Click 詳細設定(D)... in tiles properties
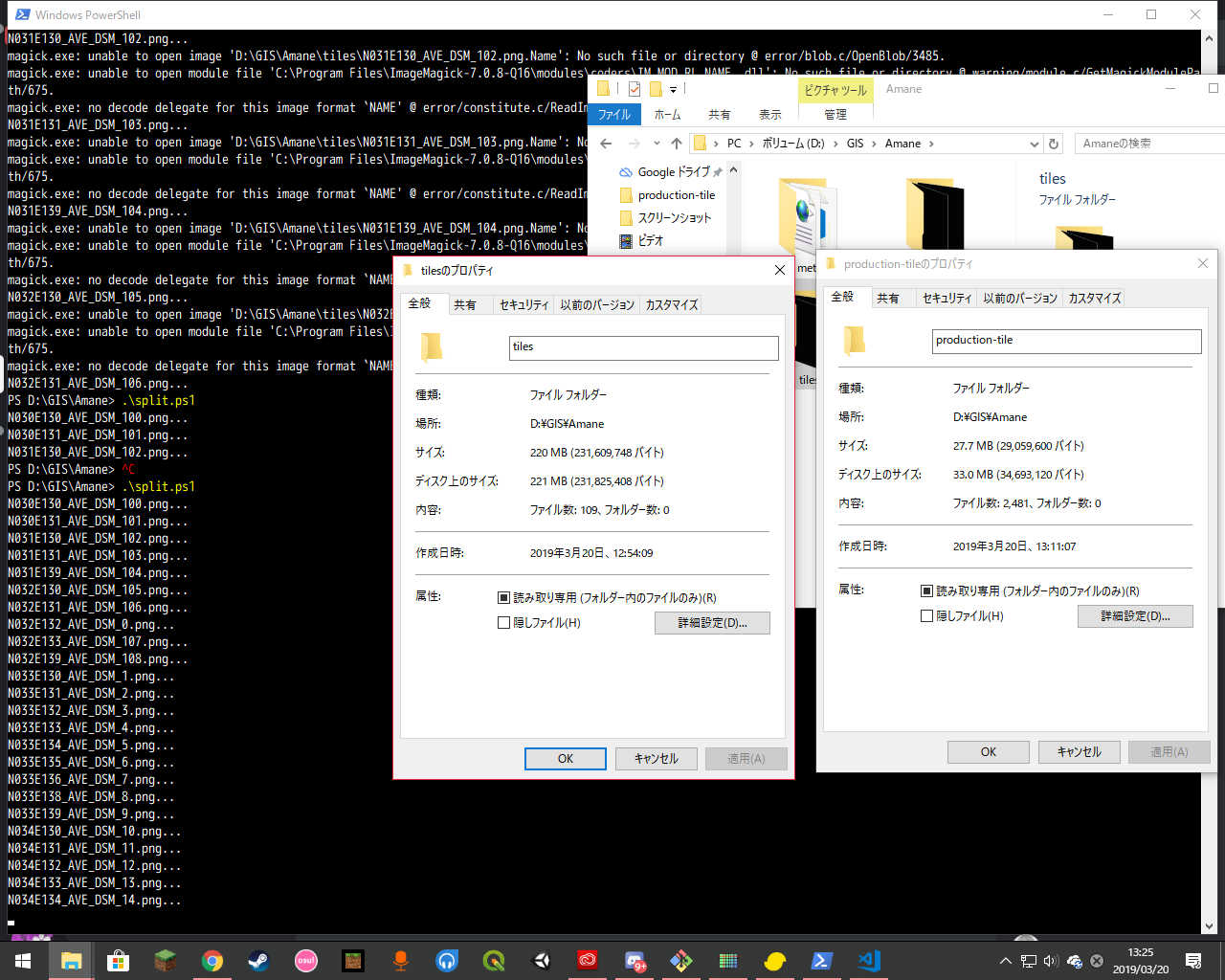Image resolution: width=1225 pixels, height=980 pixels. [712, 623]
